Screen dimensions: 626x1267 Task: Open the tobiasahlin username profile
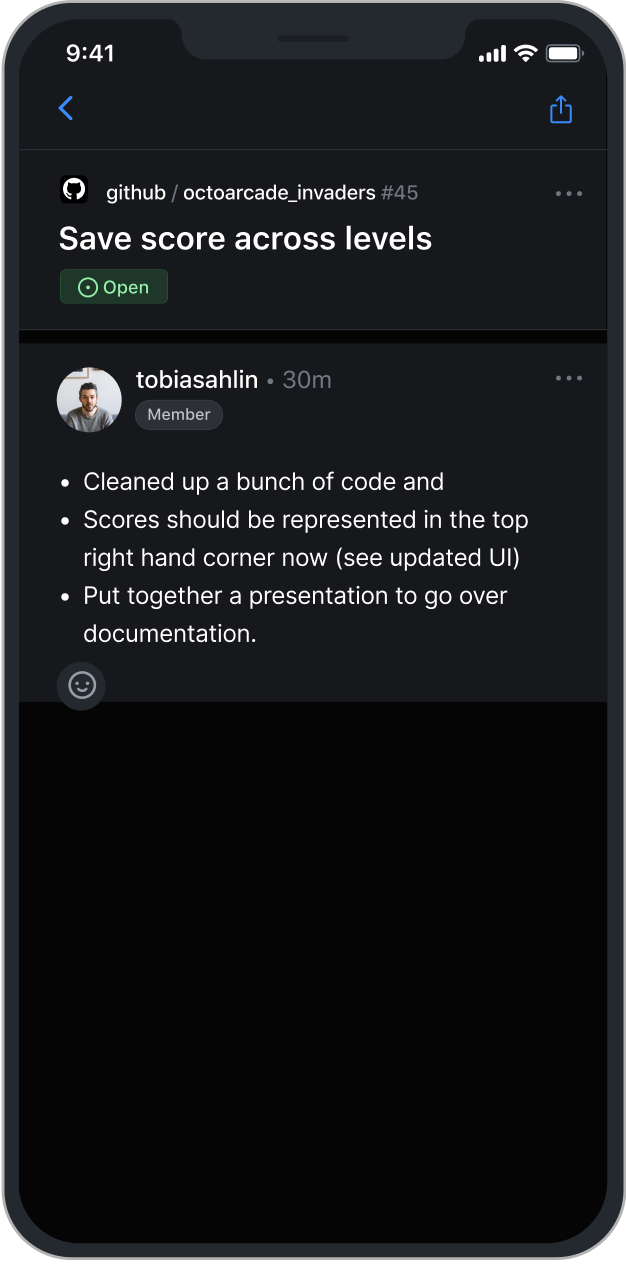click(x=197, y=380)
